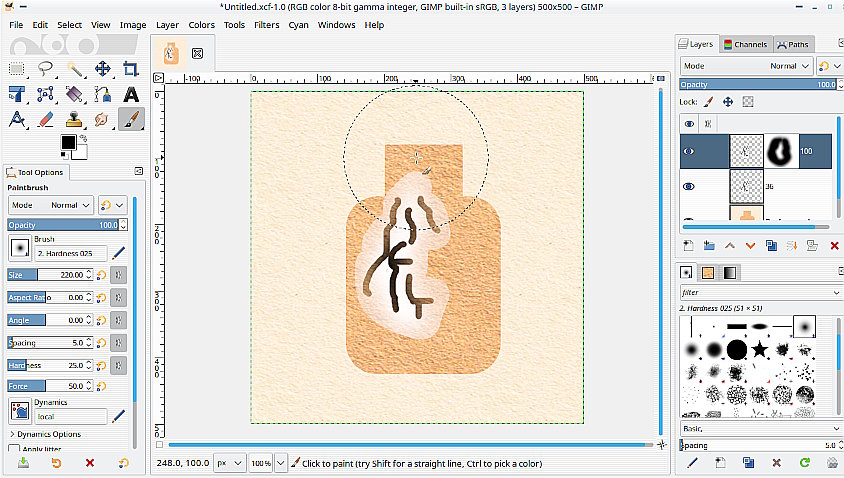Open the Layers panel Mode dropdown

coord(746,66)
